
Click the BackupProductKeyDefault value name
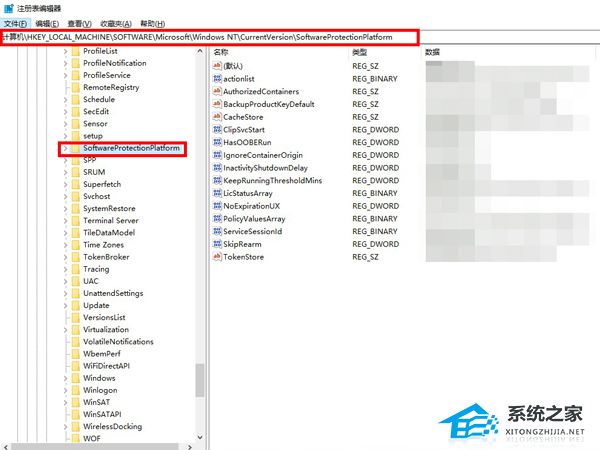tap(269, 104)
